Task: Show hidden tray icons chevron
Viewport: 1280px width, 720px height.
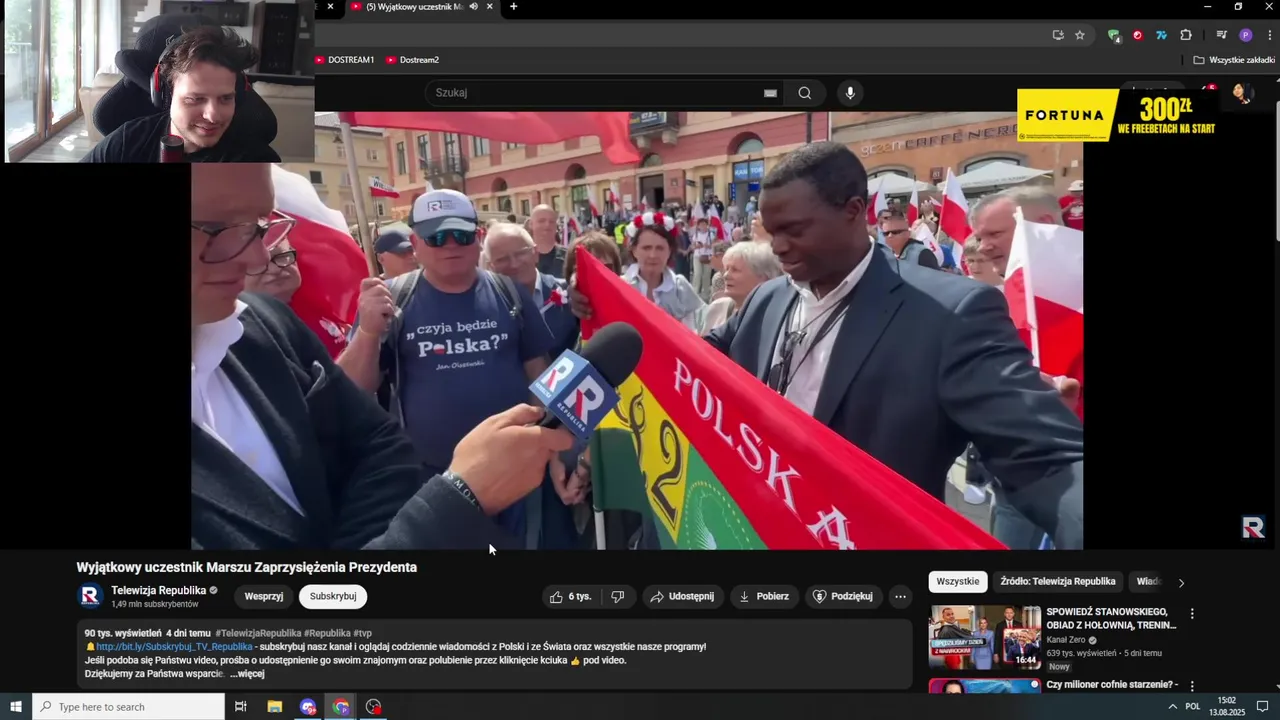Action: pos(1172,707)
